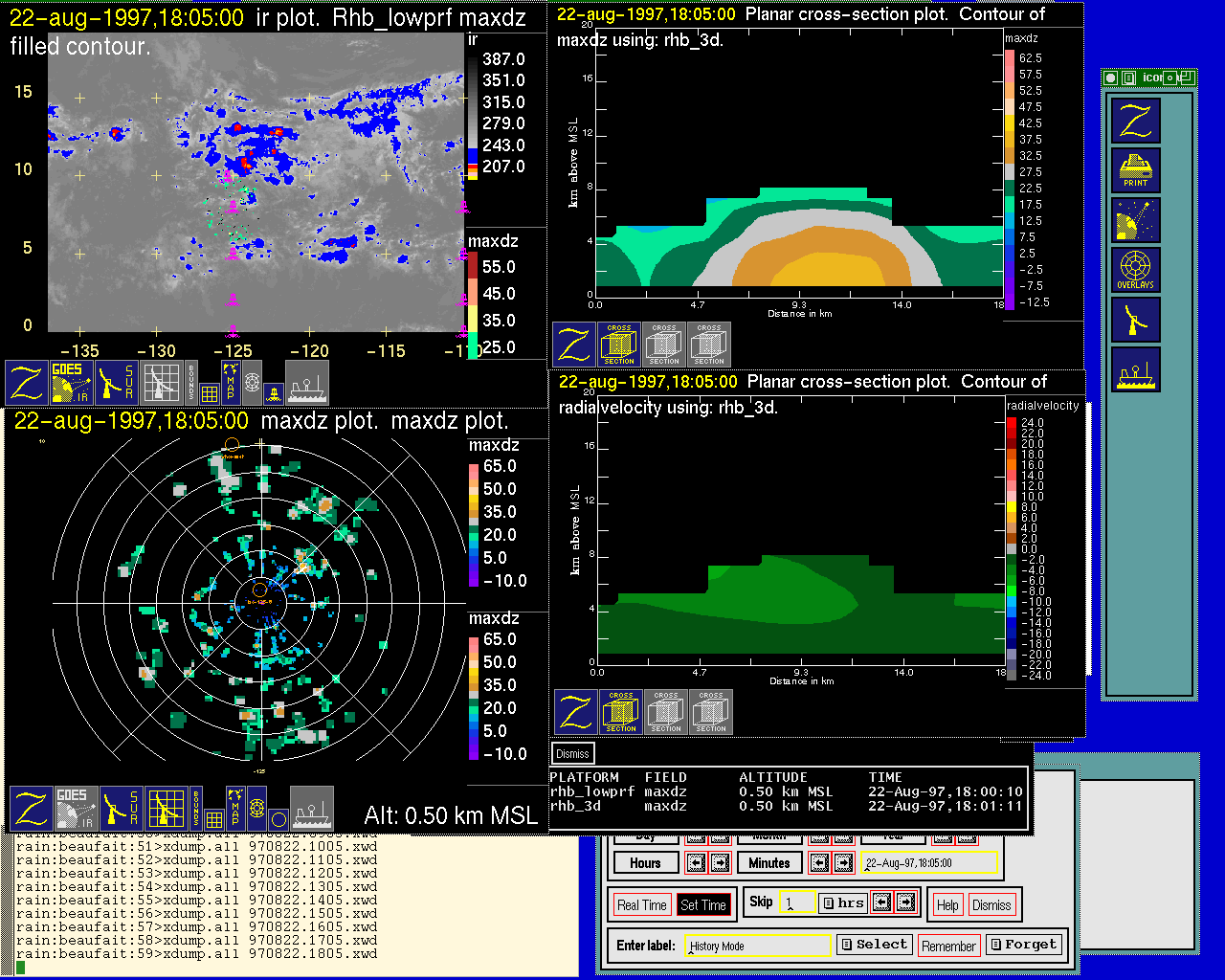Click the Hours button in the time controller
Screen dimensions: 1225x980
click(x=645, y=863)
